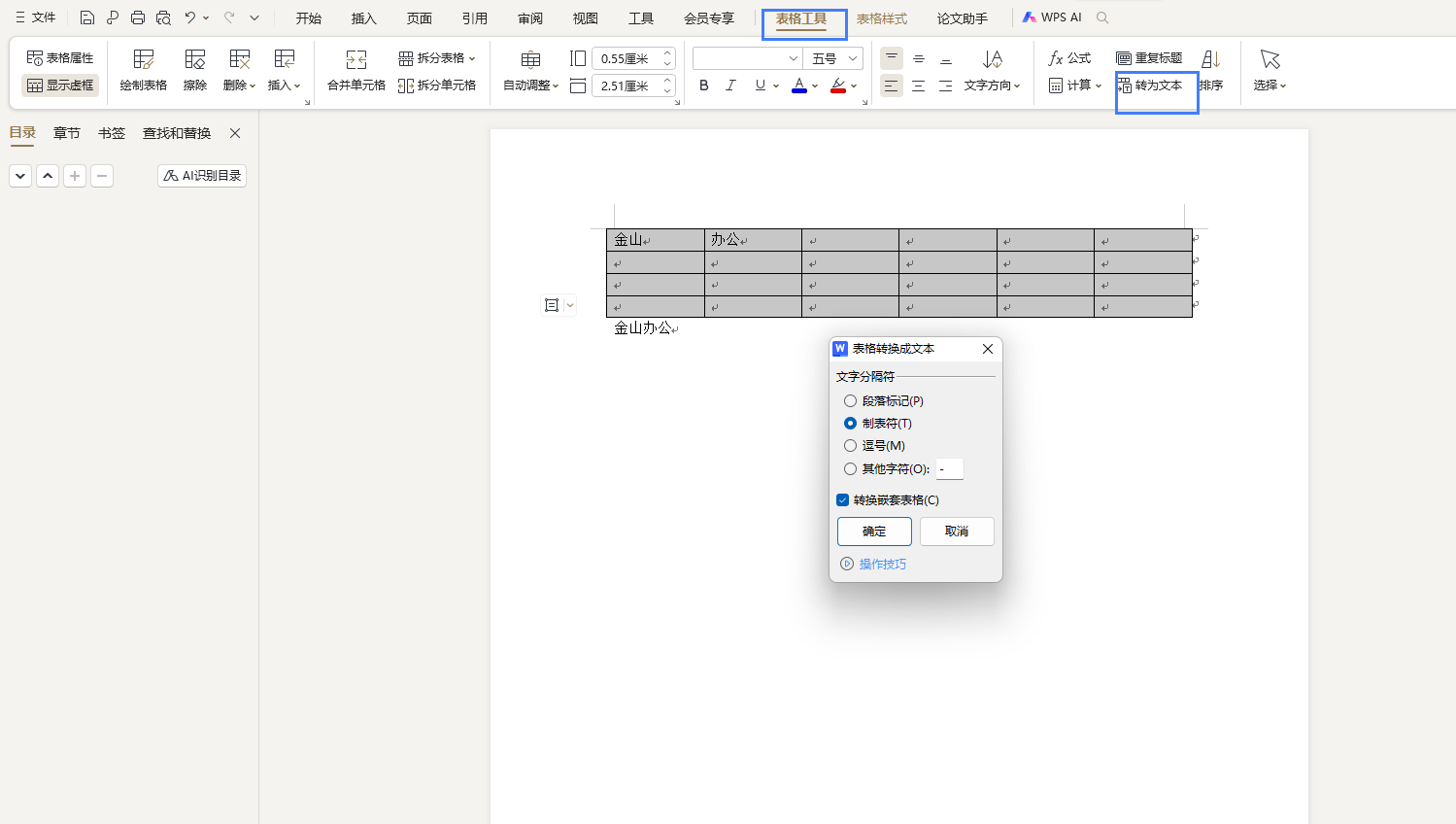Viewport: 1456px width, 824px height.
Task: Open 表格属性 table properties
Action: [x=60, y=58]
